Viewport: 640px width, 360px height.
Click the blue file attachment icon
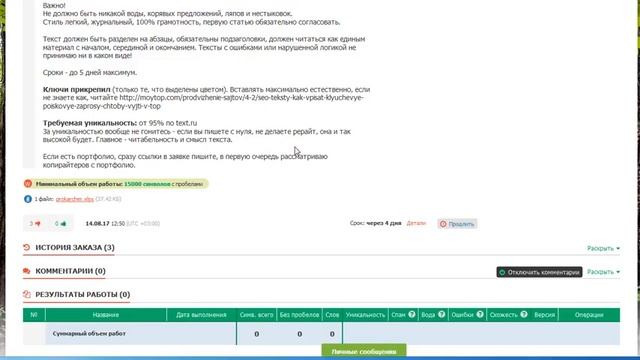(x=28, y=199)
